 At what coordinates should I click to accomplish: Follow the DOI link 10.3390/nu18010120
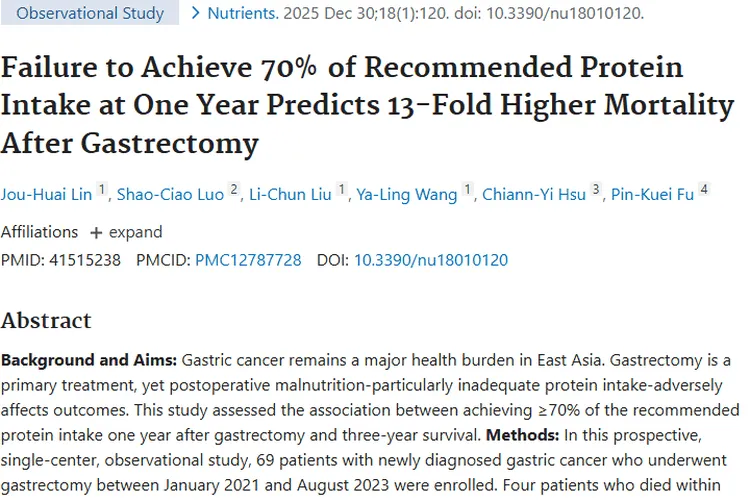pyautogui.click(x=431, y=260)
